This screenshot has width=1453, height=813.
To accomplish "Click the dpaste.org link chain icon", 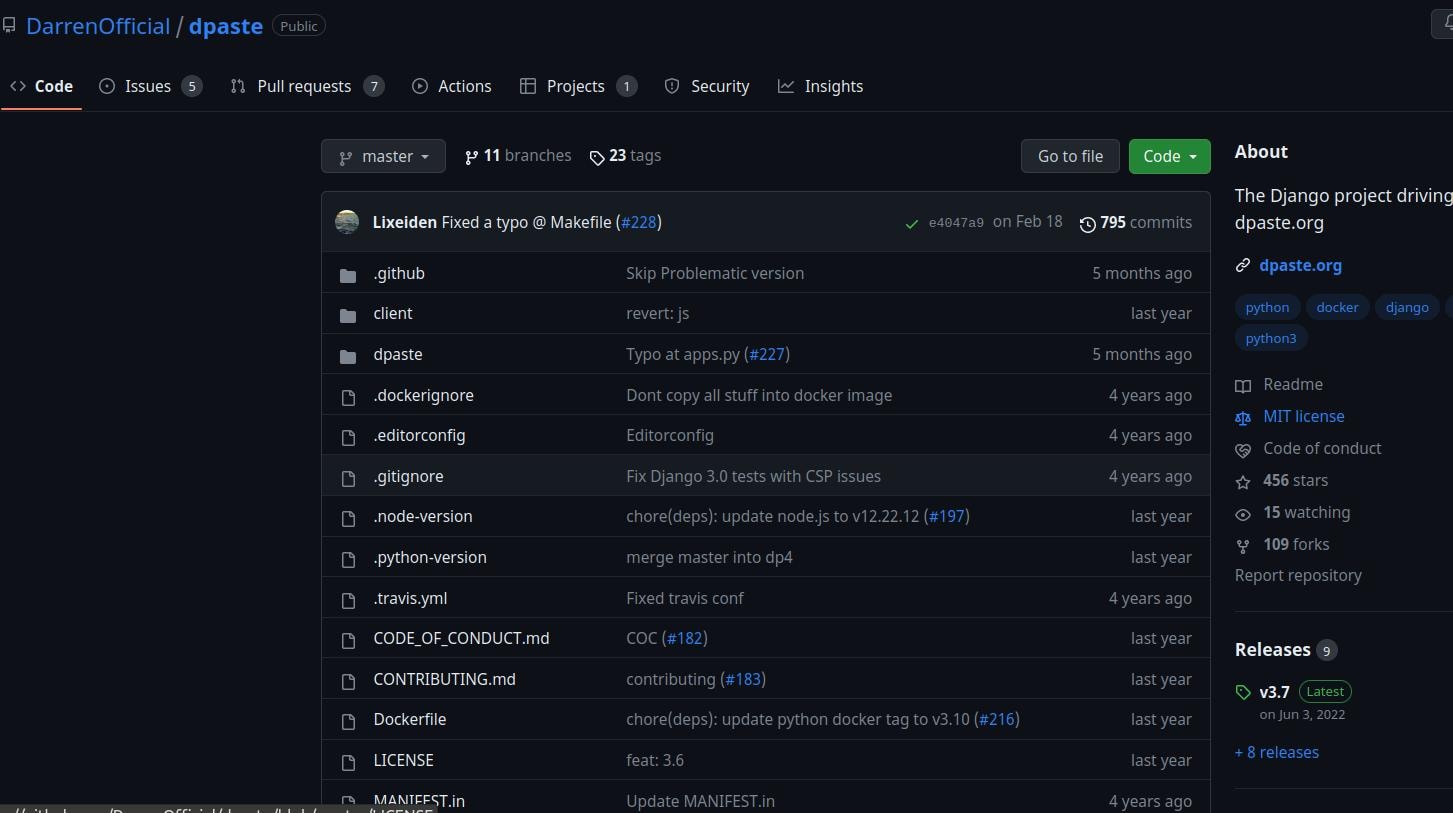I will [x=1243, y=266].
